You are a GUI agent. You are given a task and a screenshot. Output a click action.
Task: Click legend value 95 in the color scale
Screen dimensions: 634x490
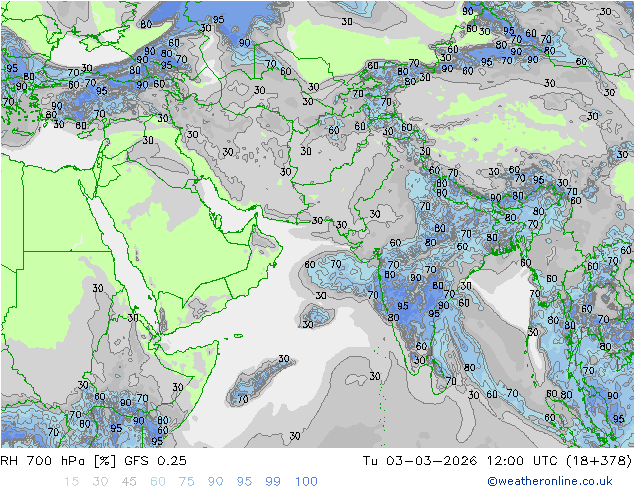[x=244, y=482]
